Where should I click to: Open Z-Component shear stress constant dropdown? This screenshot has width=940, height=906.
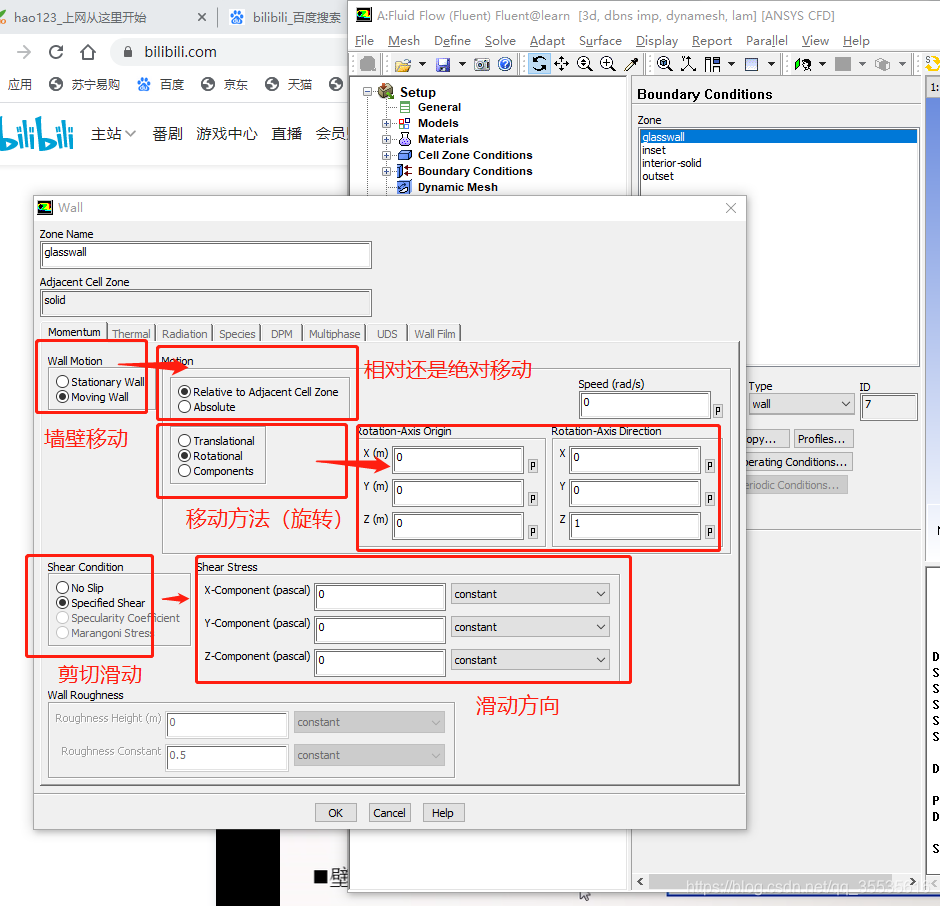tap(530, 660)
